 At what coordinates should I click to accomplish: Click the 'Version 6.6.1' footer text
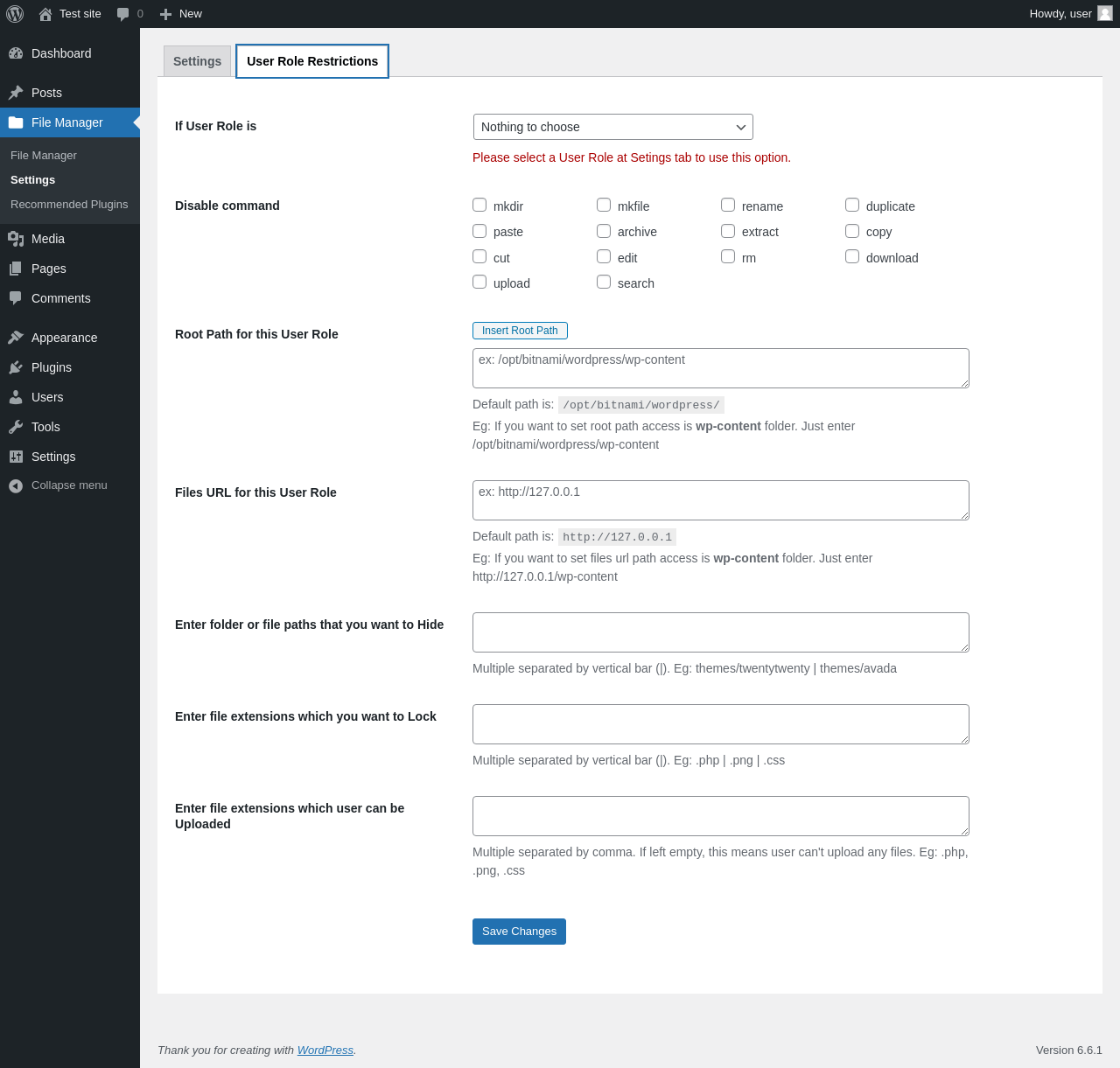click(x=1069, y=1050)
